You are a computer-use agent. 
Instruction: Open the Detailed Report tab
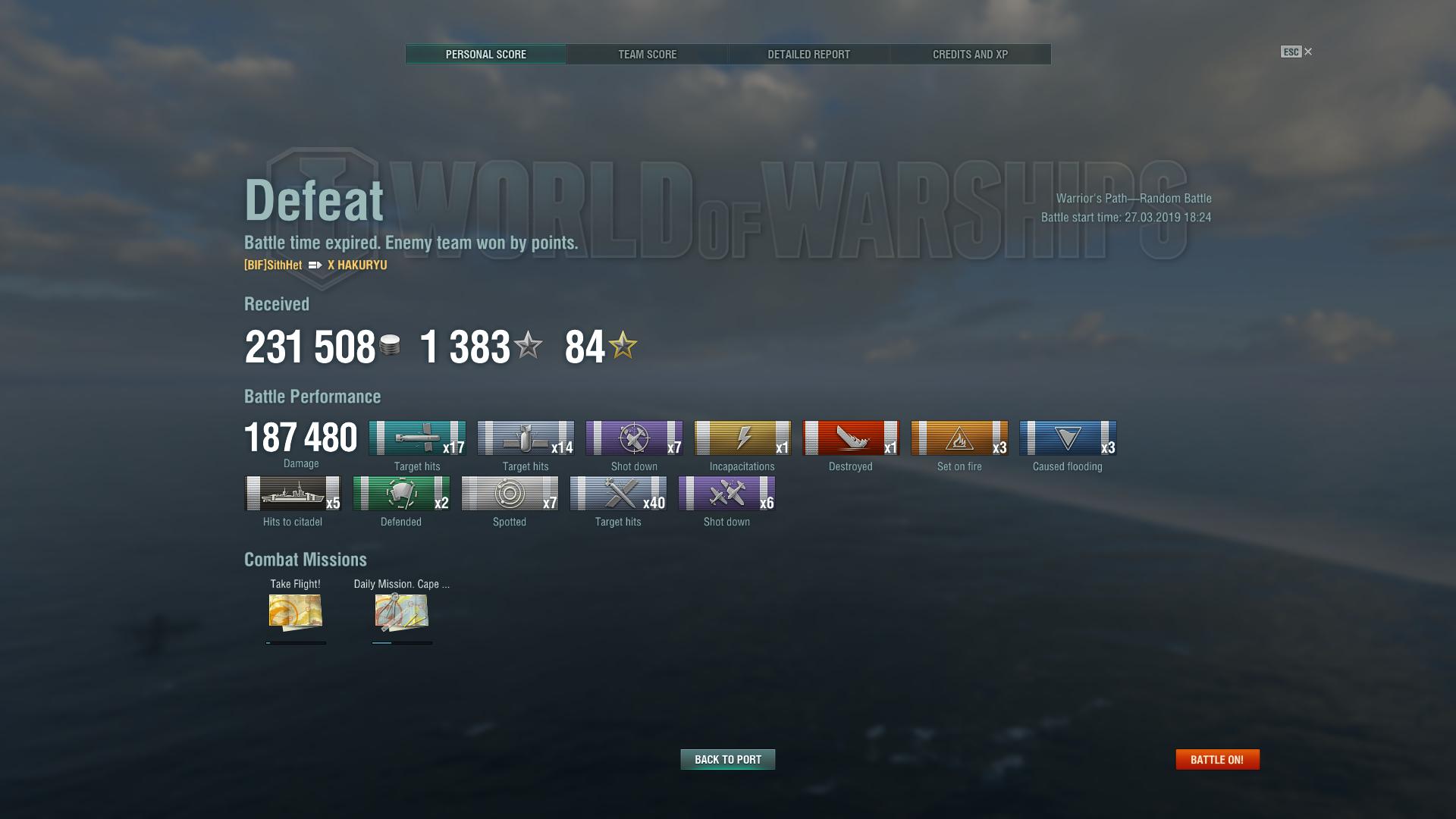tap(808, 55)
